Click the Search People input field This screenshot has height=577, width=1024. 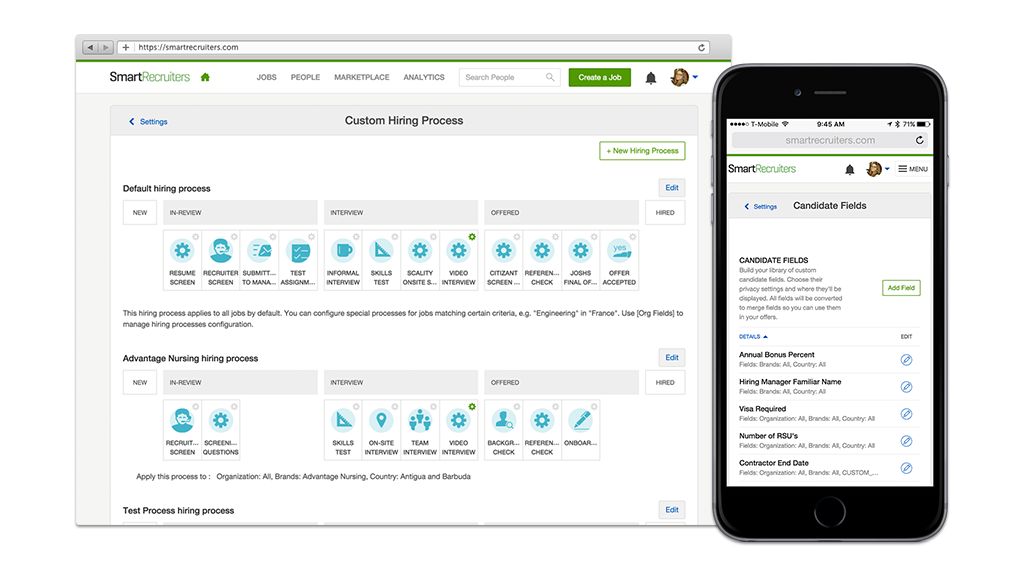tap(509, 77)
